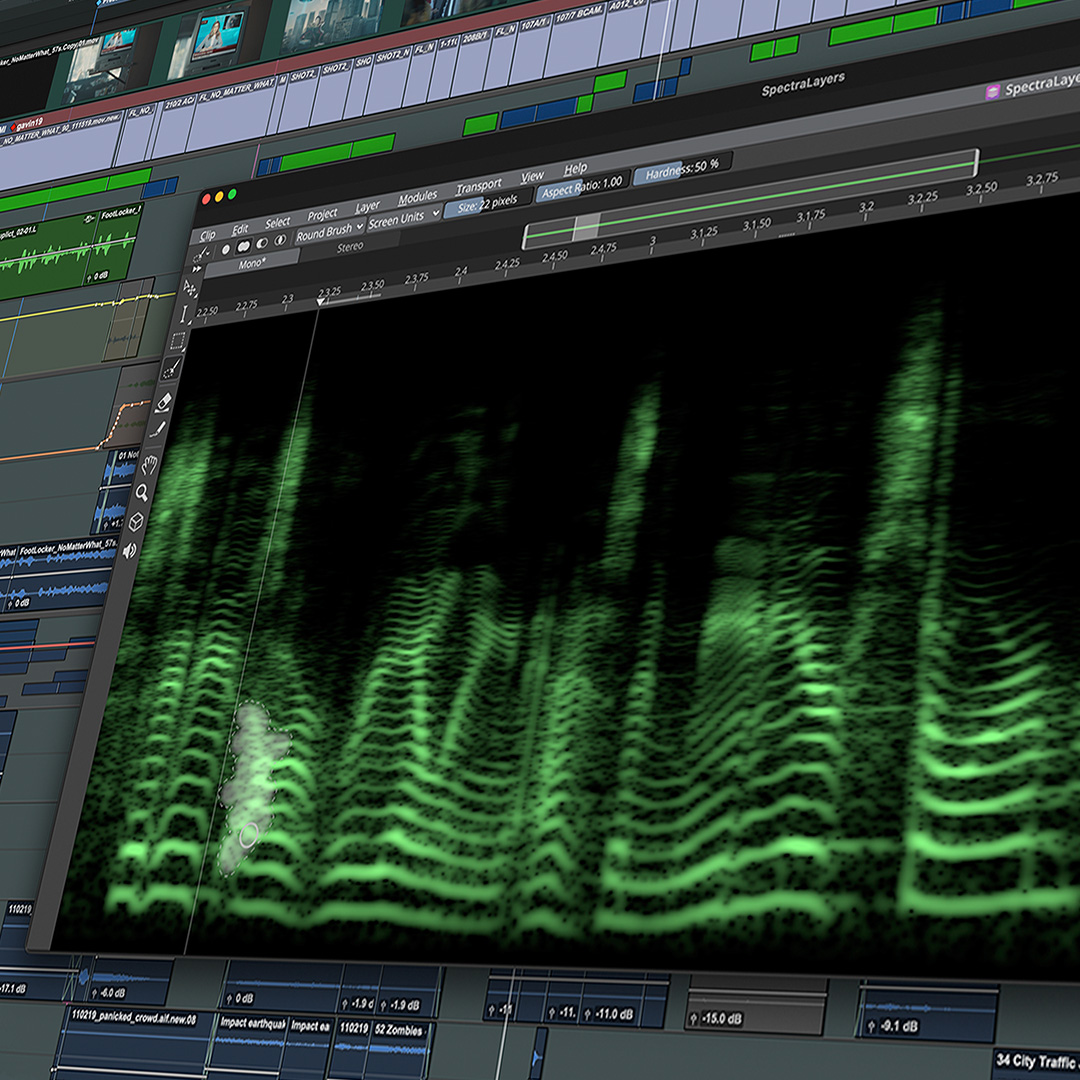Select the time range I-beam tool
The width and height of the screenshot is (1080, 1080).
tap(184, 315)
